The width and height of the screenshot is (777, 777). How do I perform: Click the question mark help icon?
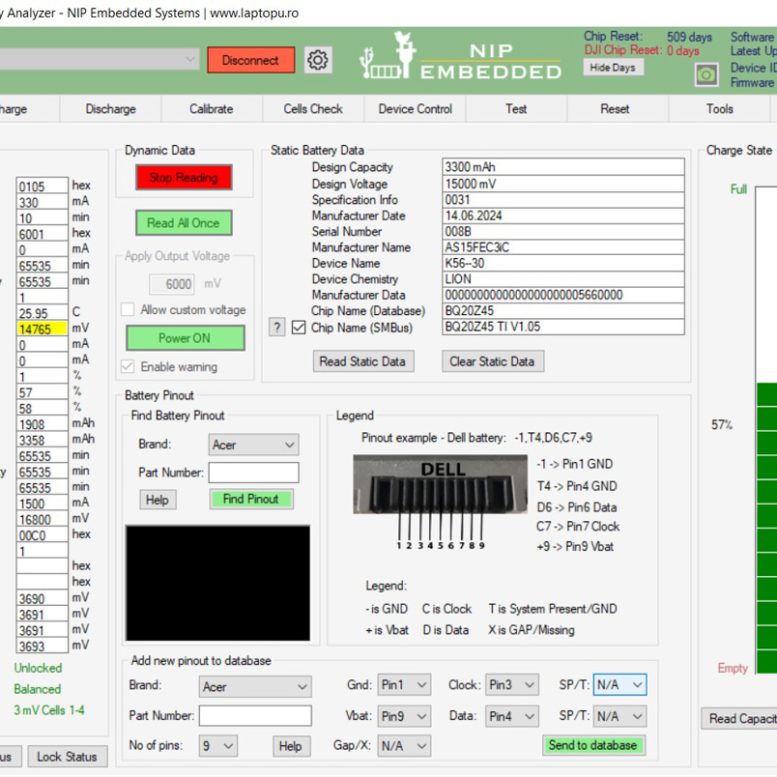(277, 327)
